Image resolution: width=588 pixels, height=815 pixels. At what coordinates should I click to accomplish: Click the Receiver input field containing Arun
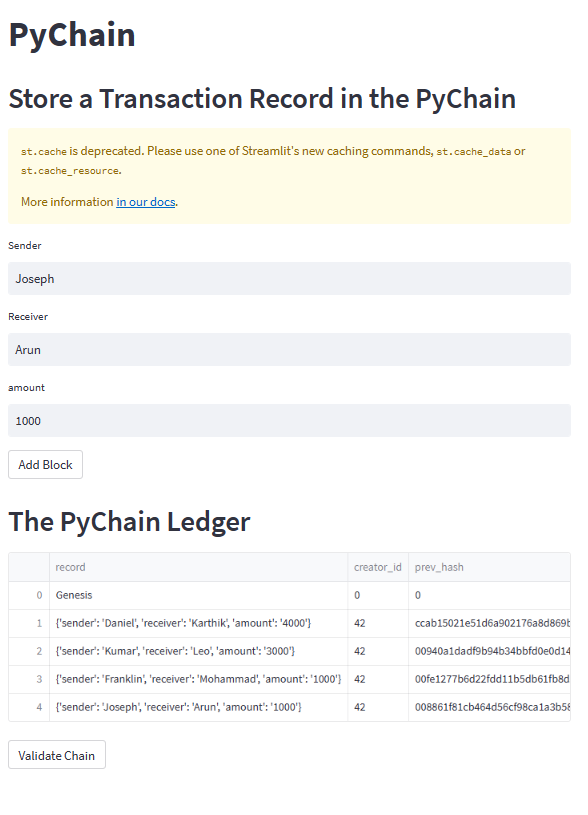(x=288, y=349)
